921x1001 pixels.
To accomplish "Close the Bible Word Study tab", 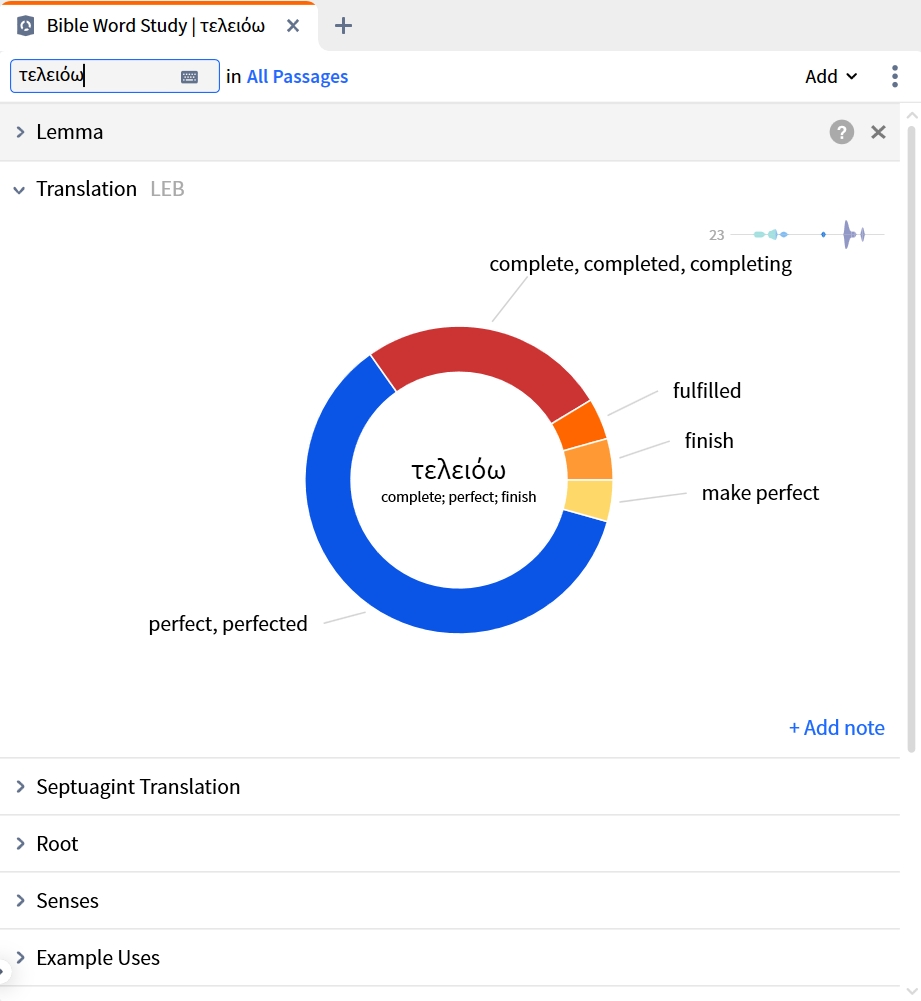I will tap(293, 26).
